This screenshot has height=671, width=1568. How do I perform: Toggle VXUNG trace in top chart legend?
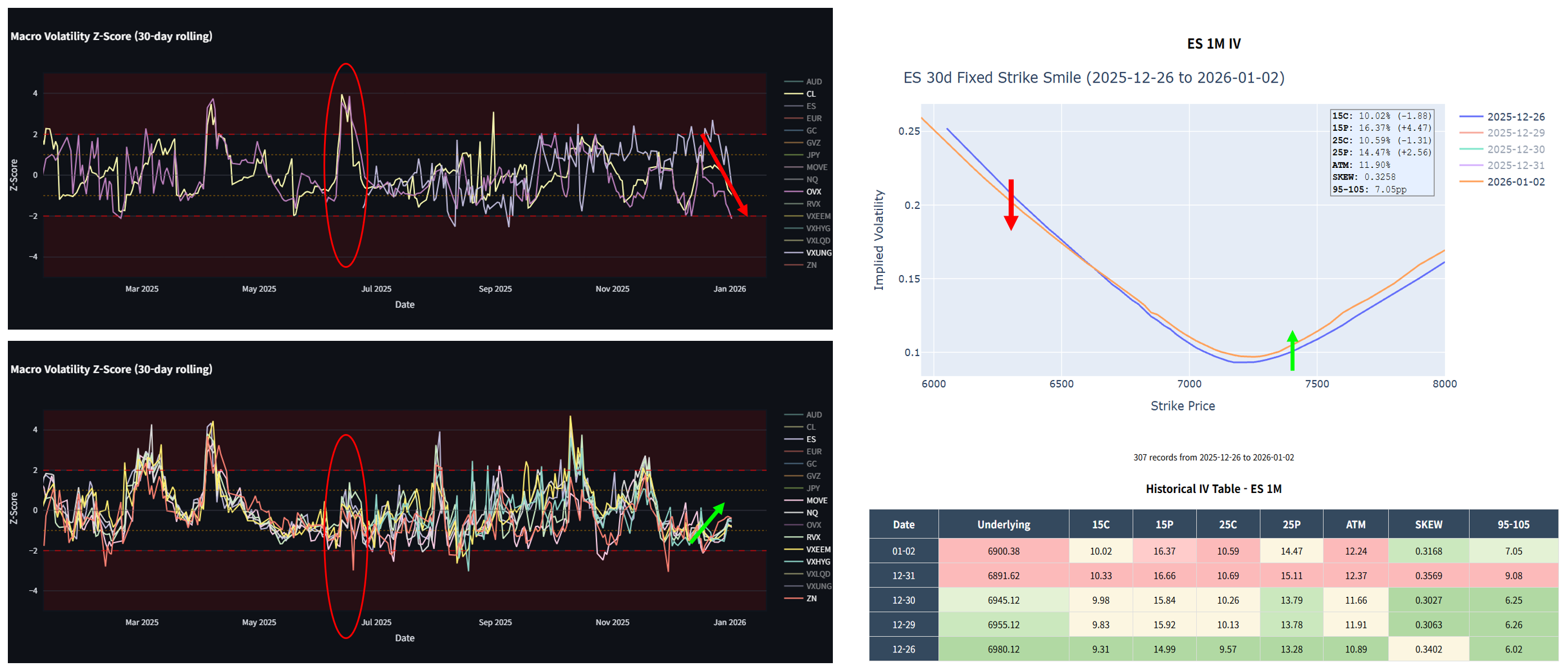(x=808, y=253)
